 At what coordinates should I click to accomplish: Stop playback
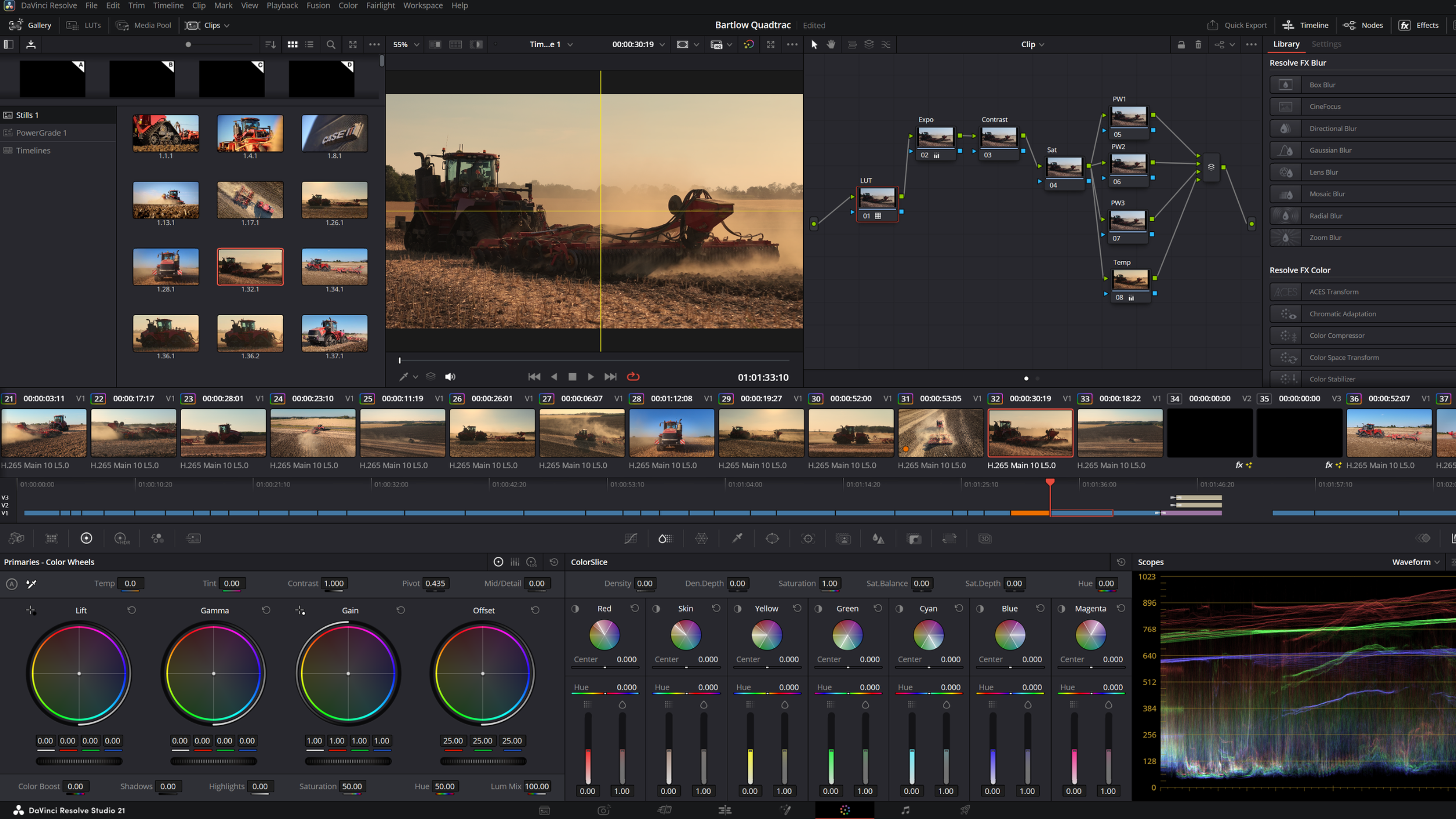pyautogui.click(x=572, y=377)
